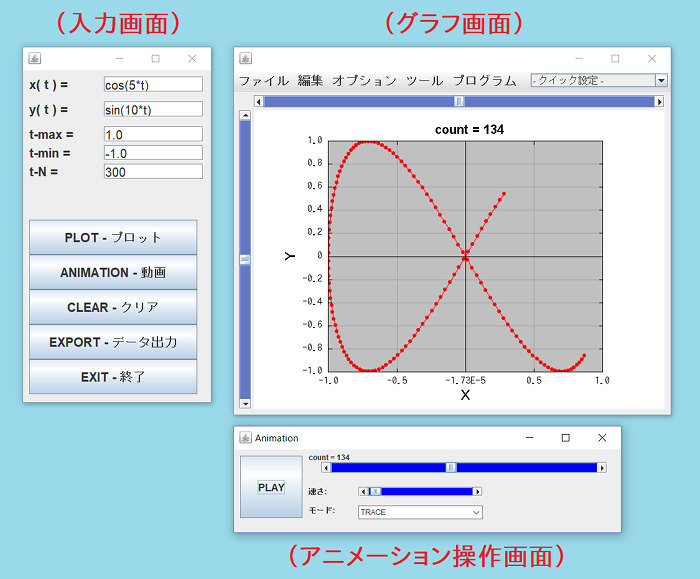Viewport: 700px width, 579px height.
Task: Minimize the input window
Action: [119, 58]
